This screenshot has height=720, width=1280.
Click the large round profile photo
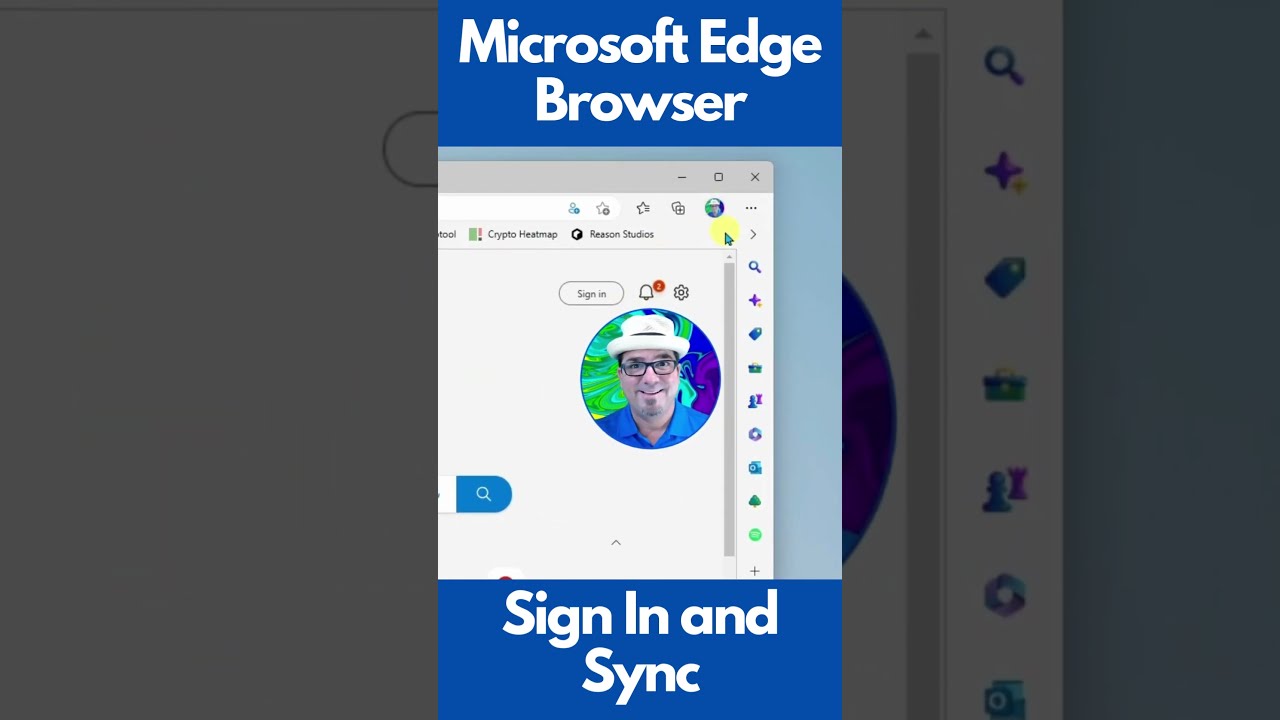[650, 379]
